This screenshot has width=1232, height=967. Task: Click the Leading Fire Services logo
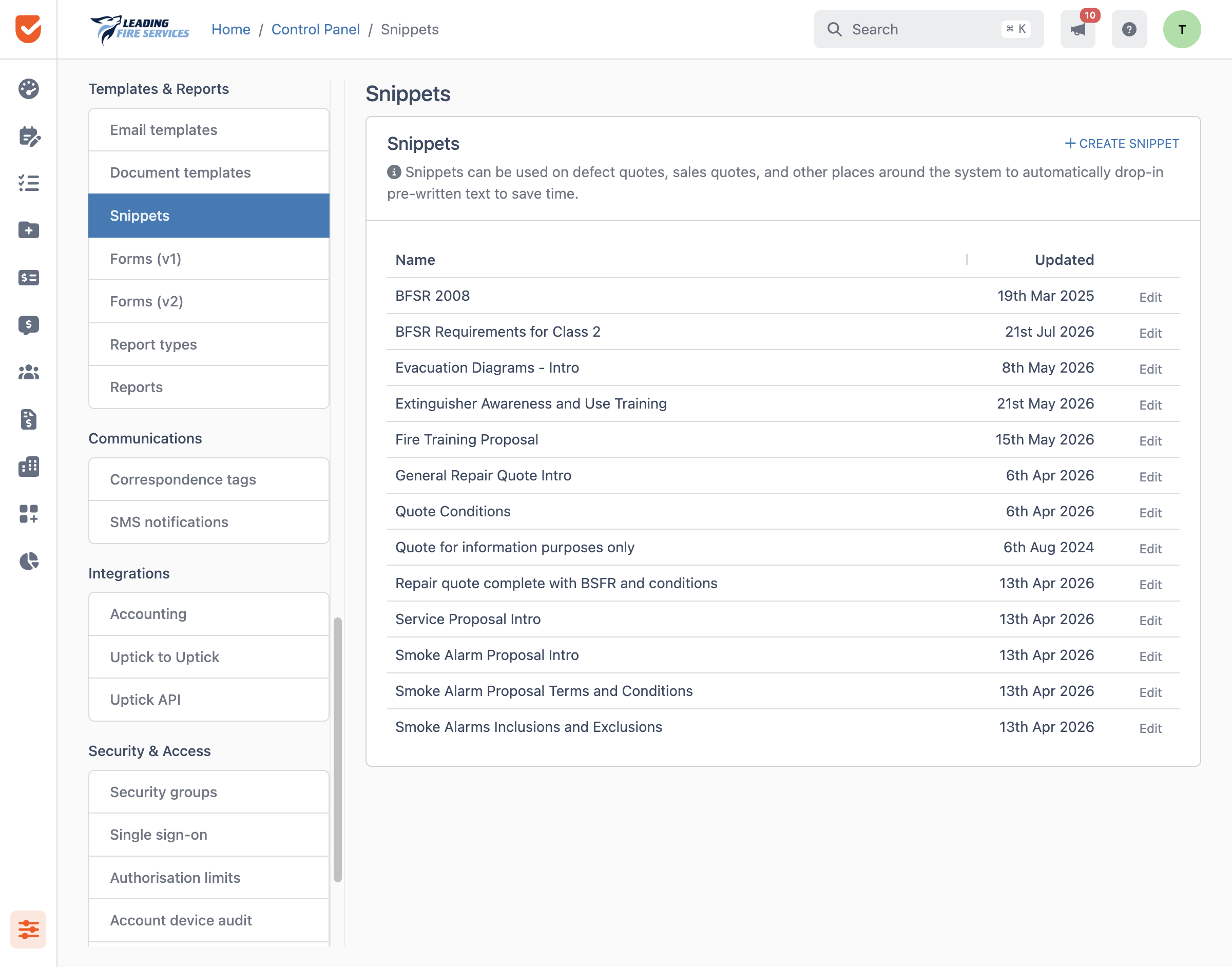coord(139,29)
